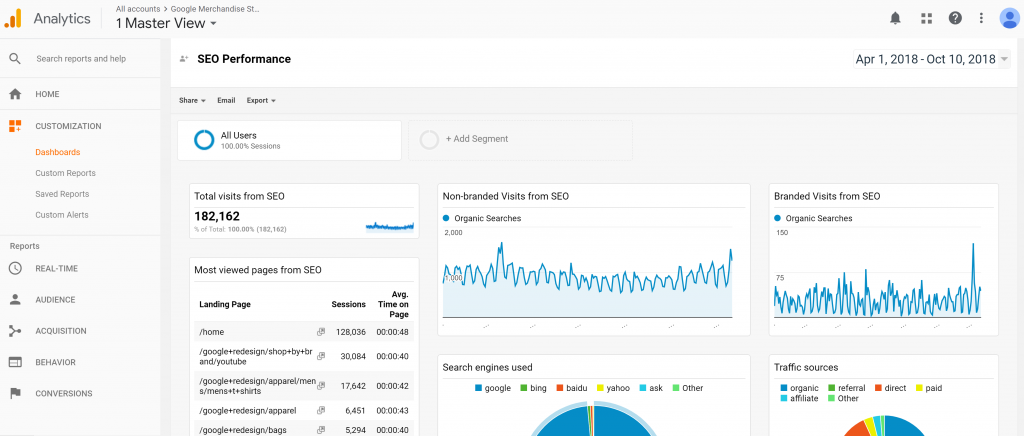Toggle yahoo legend swatch
Image resolution: width=1024 pixels, height=436 pixels.
[600, 388]
